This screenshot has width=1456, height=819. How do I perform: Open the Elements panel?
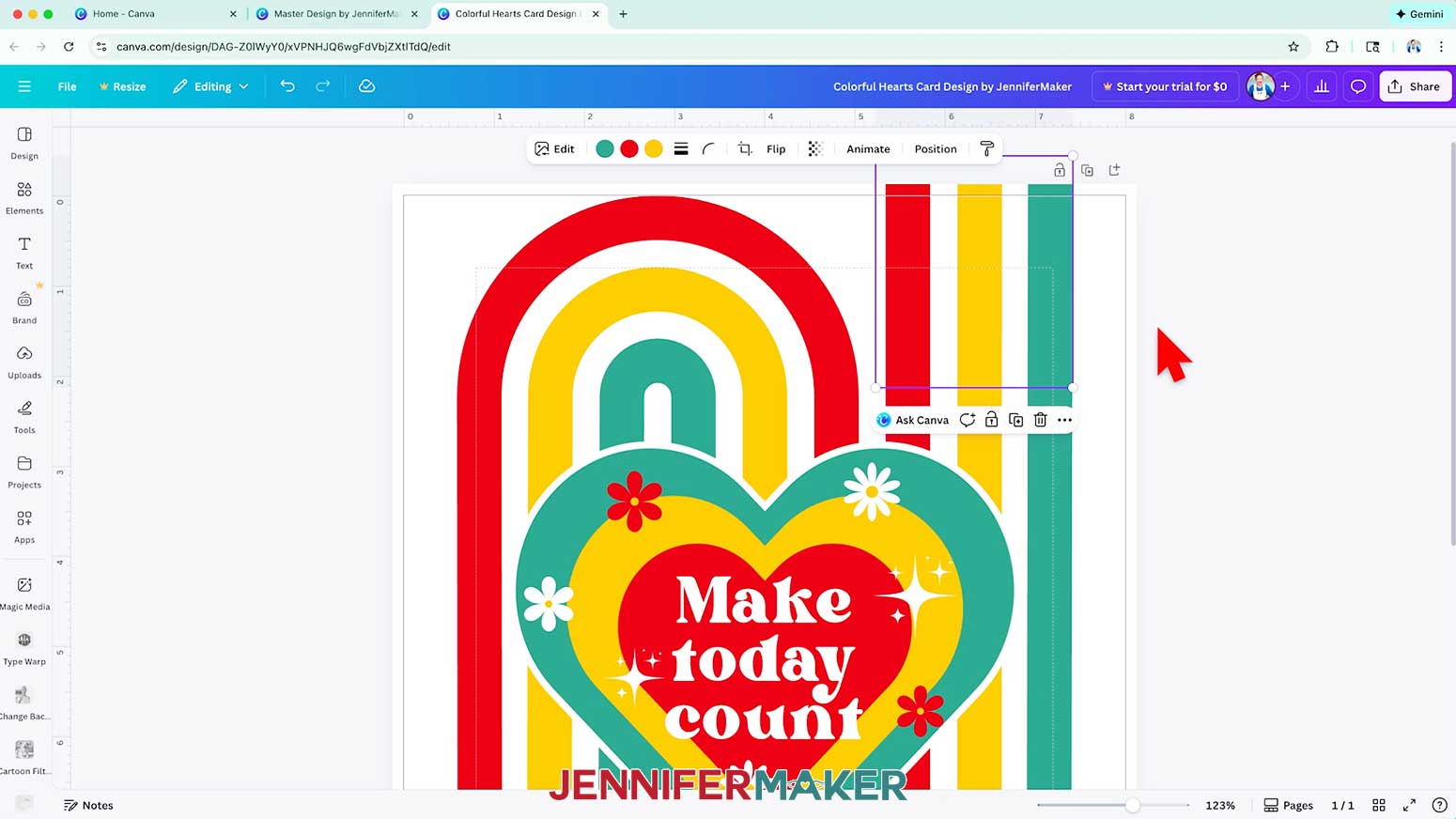pos(24,197)
